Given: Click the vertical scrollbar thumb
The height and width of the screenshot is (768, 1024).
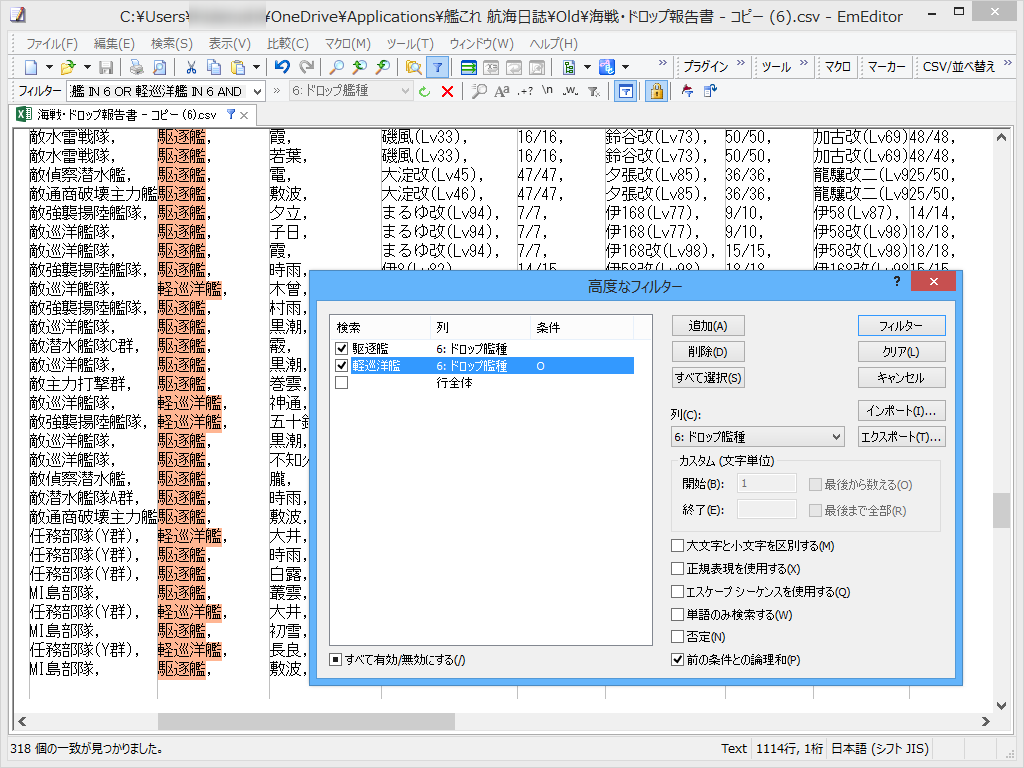Looking at the screenshot, I should pyautogui.click(x=1001, y=510).
